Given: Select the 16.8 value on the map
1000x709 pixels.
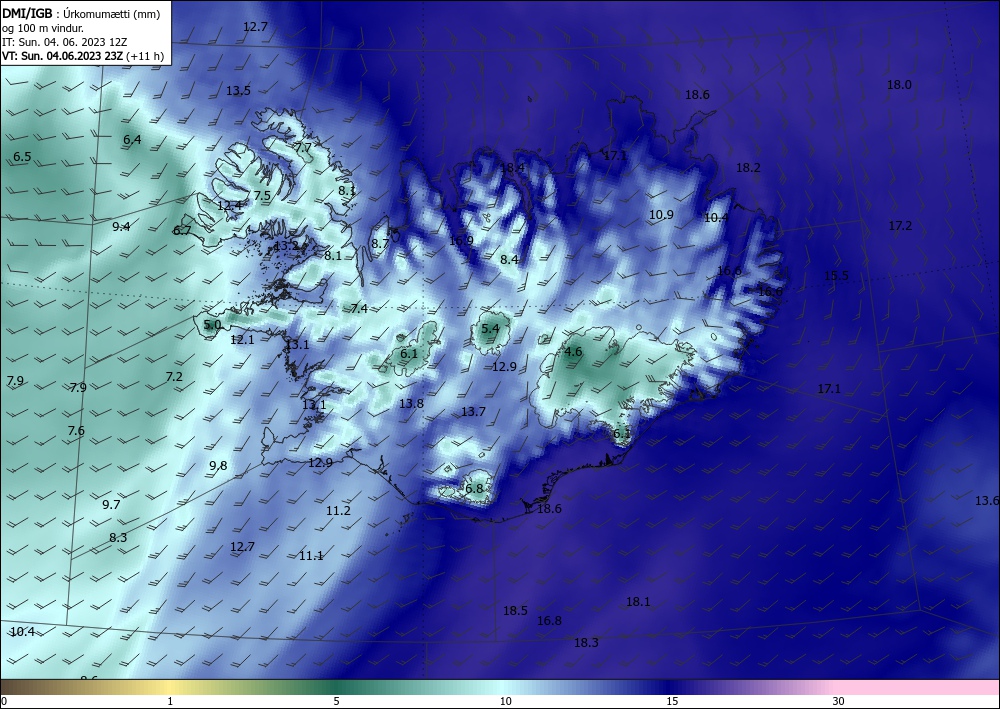Looking at the screenshot, I should click(549, 620).
